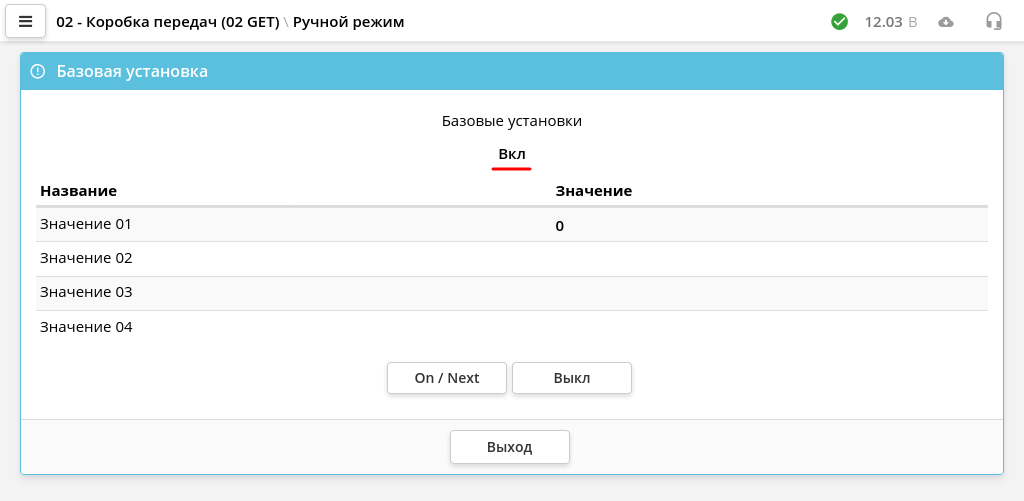Click the Вкл status label
The image size is (1024, 501).
click(x=512, y=155)
